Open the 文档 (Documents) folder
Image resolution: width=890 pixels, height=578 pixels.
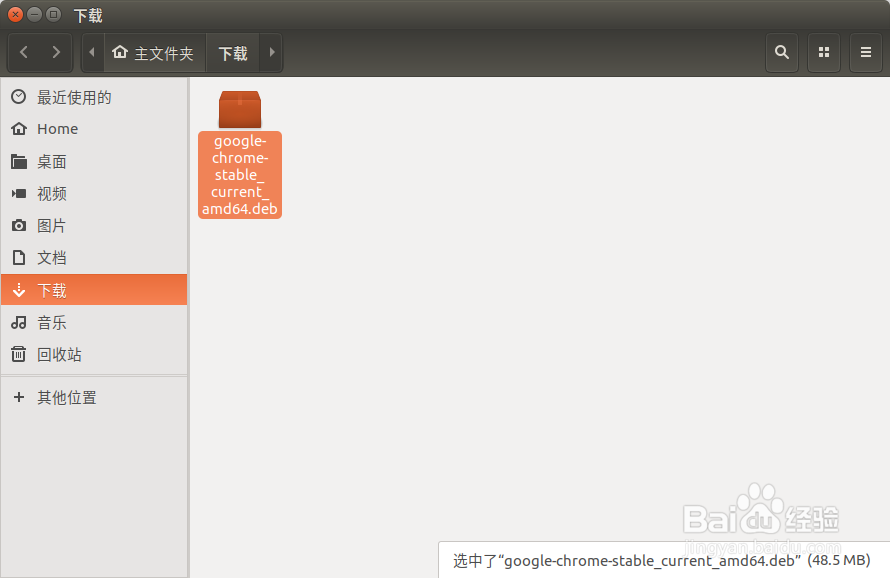tap(55, 257)
